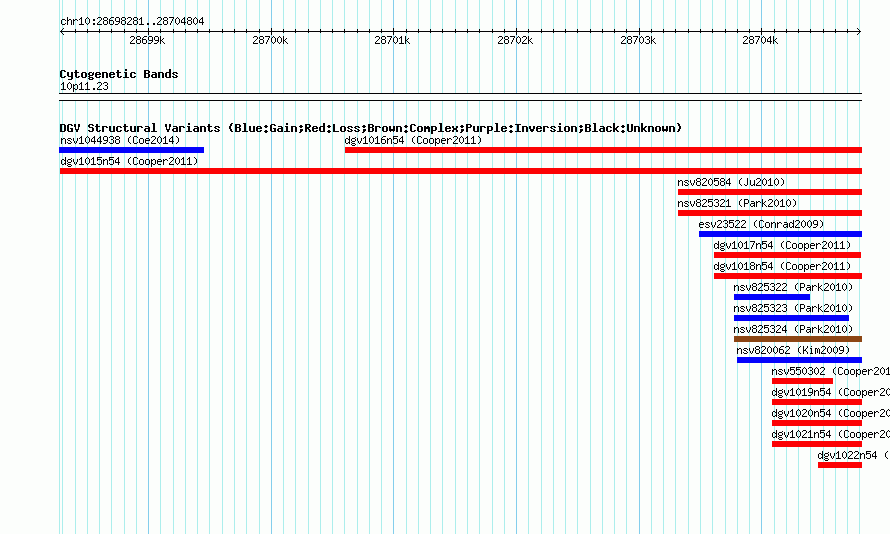890x534 pixels.
Task: Select the blue esv23522 gain bar
Action: point(780,234)
